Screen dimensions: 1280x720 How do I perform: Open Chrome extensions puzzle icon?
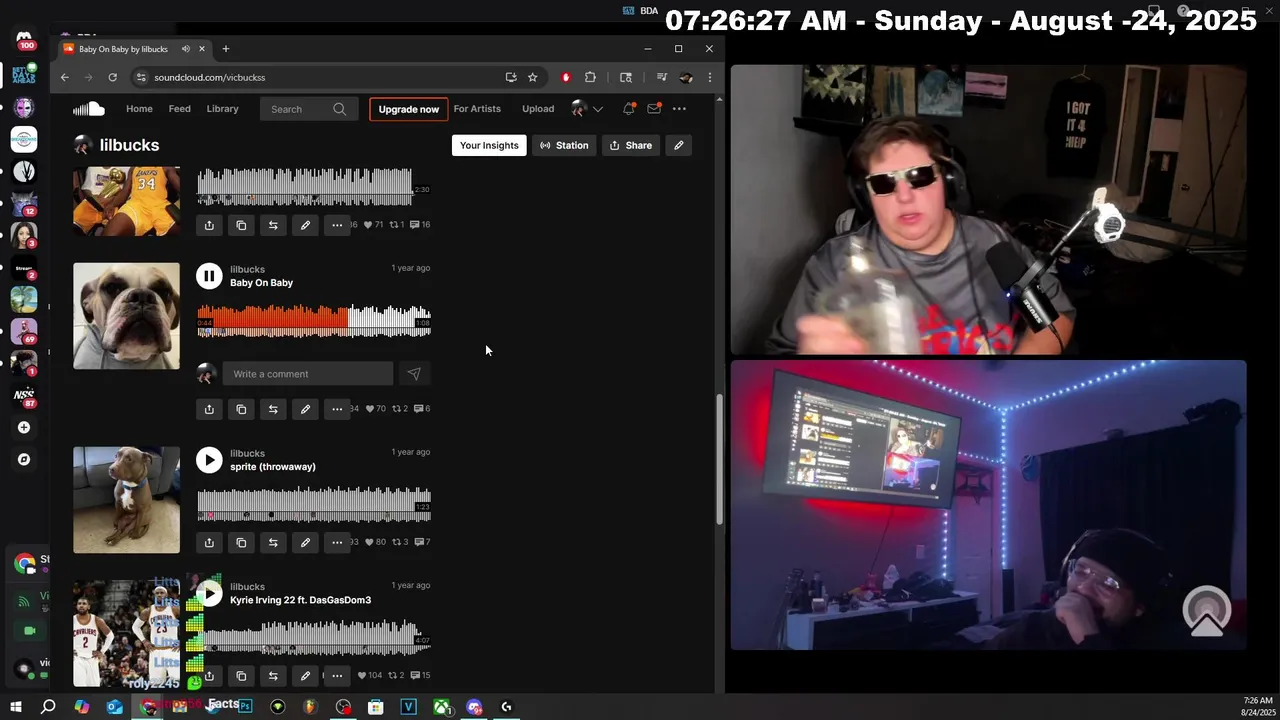590,77
